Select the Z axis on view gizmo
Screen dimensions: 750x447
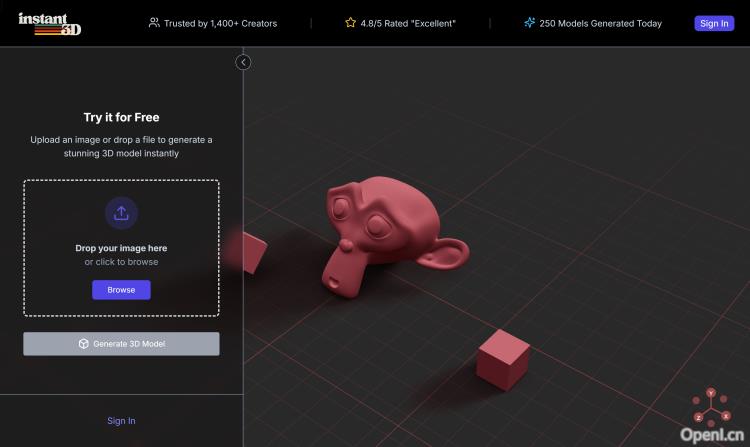pyautogui.click(x=698, y=416)
